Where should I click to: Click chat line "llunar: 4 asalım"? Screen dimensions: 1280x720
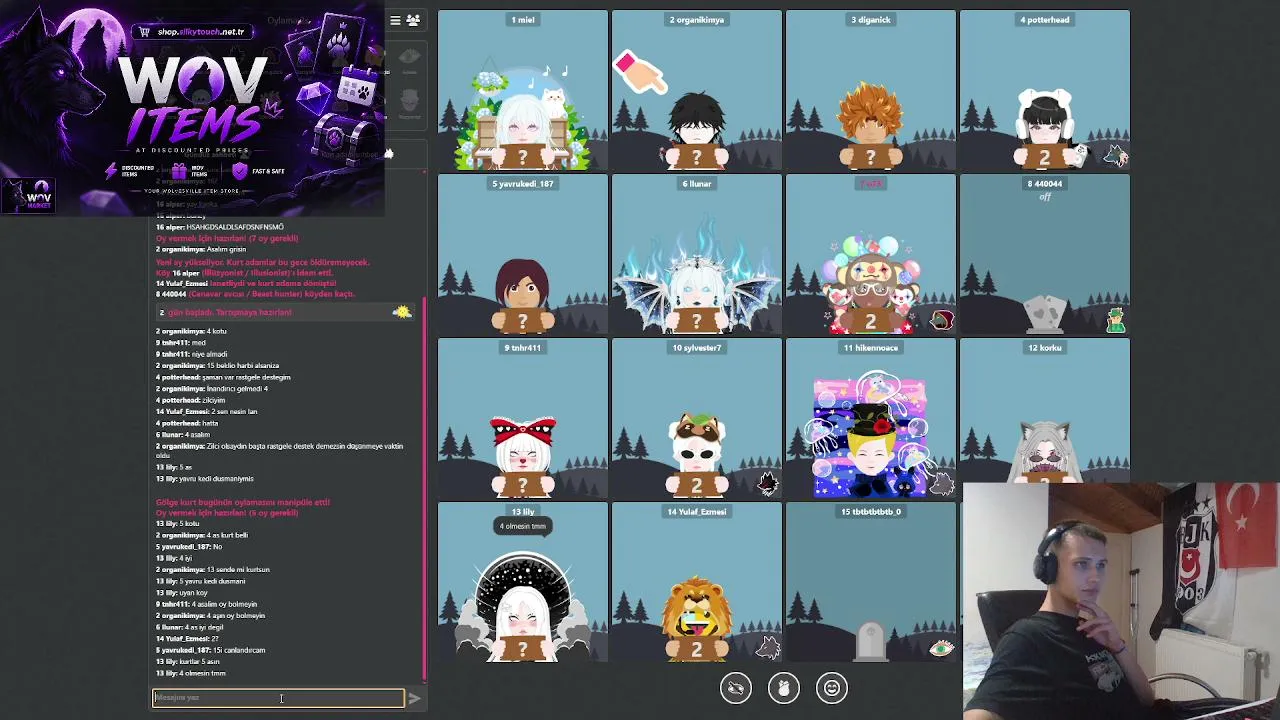(x=183, y=435)
